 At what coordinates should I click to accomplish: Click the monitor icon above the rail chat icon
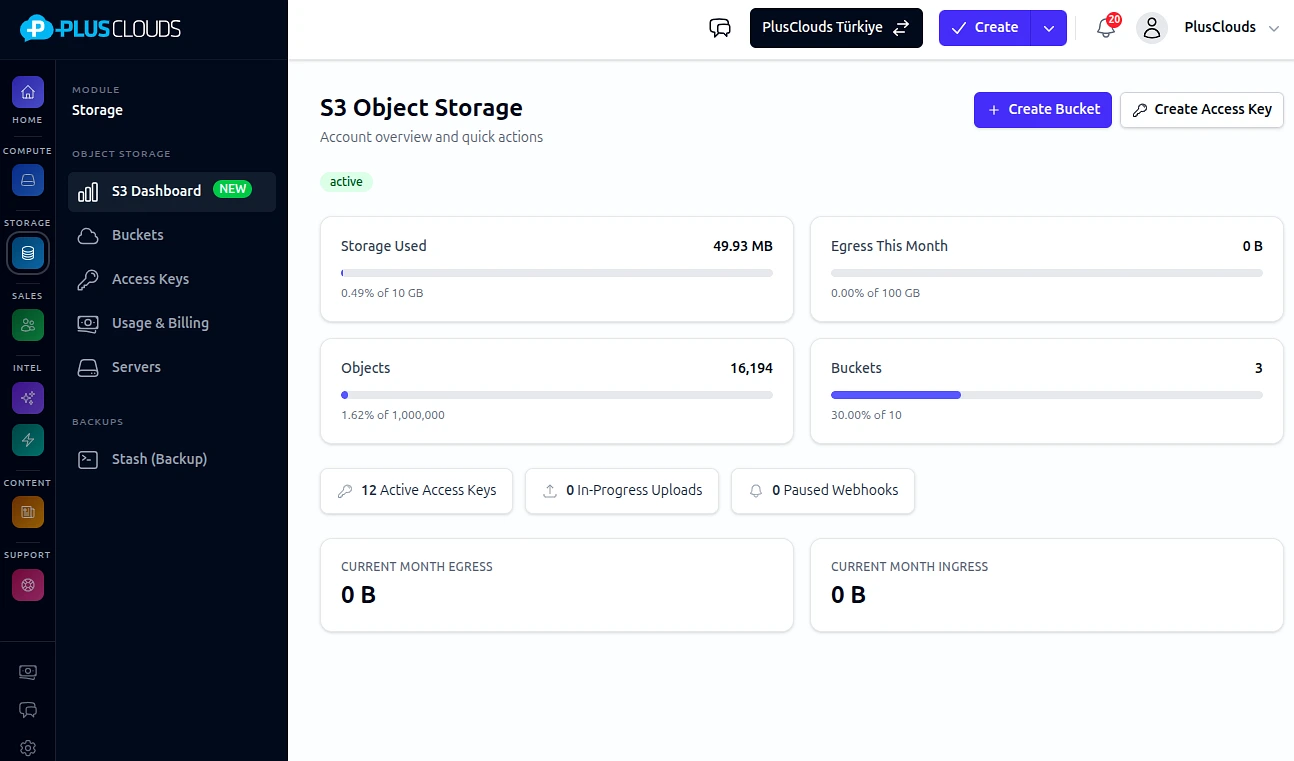point(28,672)
